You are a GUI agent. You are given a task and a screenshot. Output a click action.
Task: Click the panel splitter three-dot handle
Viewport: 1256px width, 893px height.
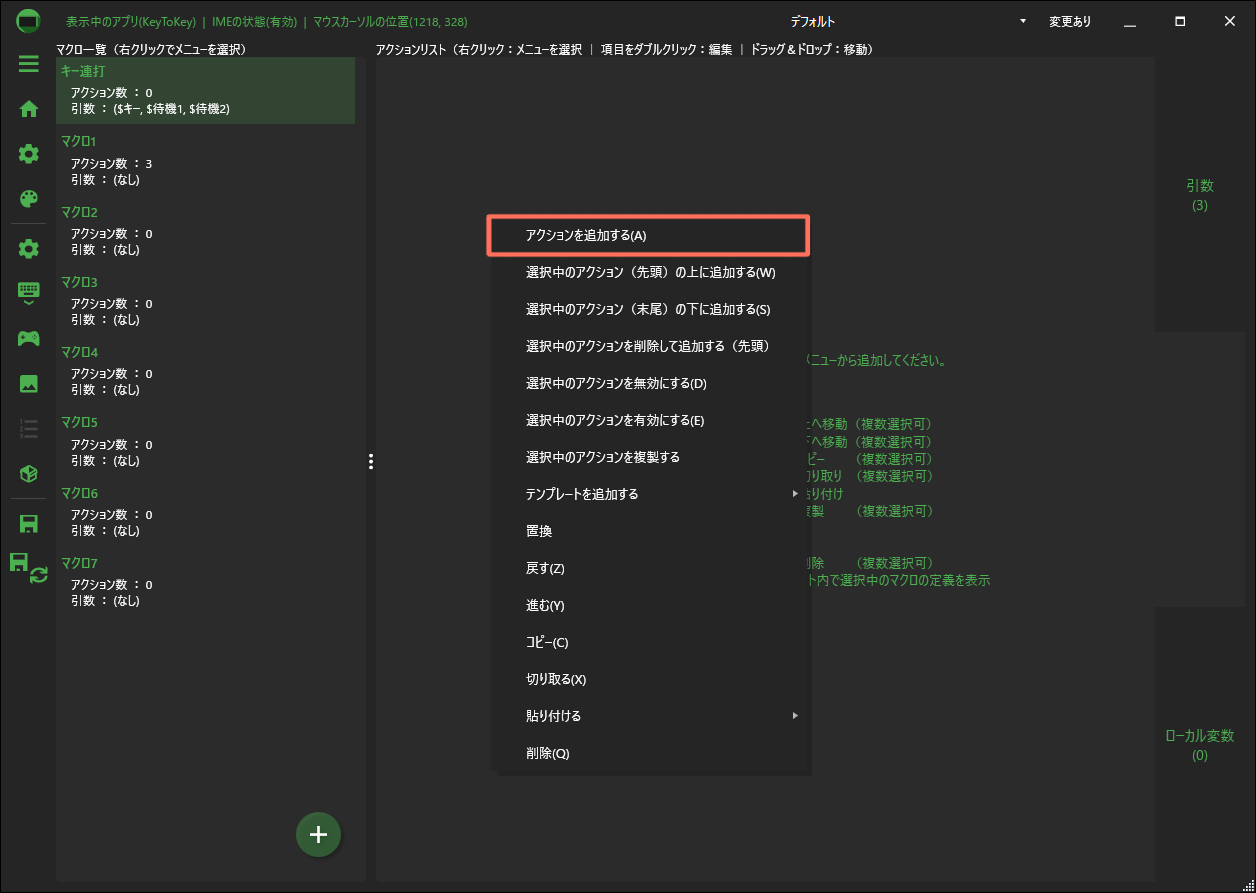[370, 461]
